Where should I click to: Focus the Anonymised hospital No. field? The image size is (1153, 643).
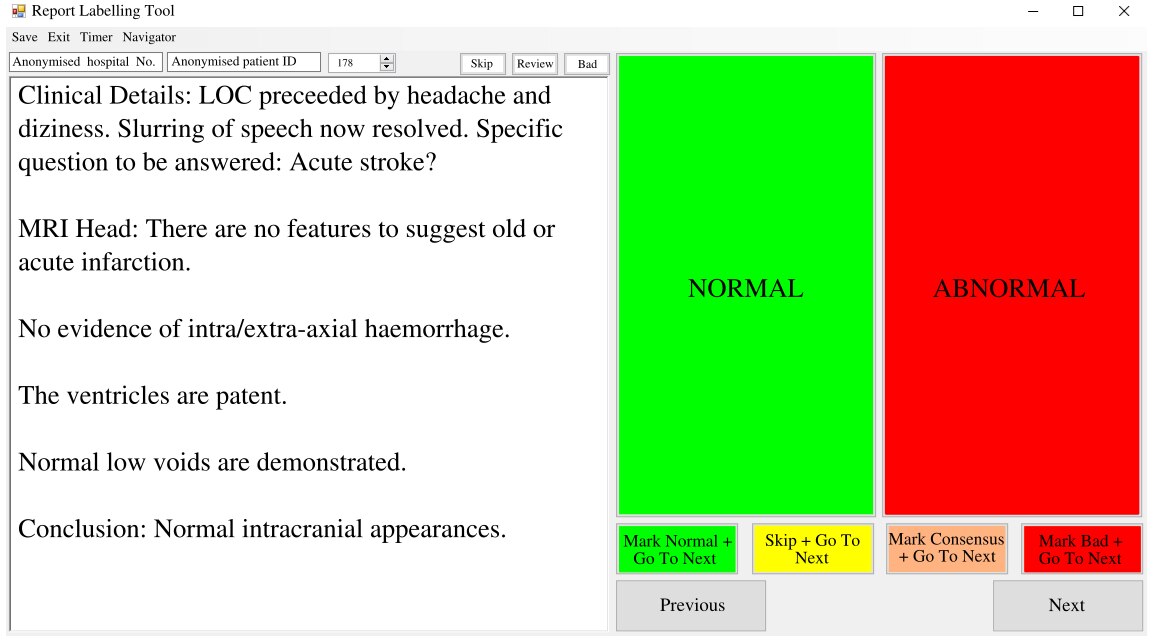point(85,63)
